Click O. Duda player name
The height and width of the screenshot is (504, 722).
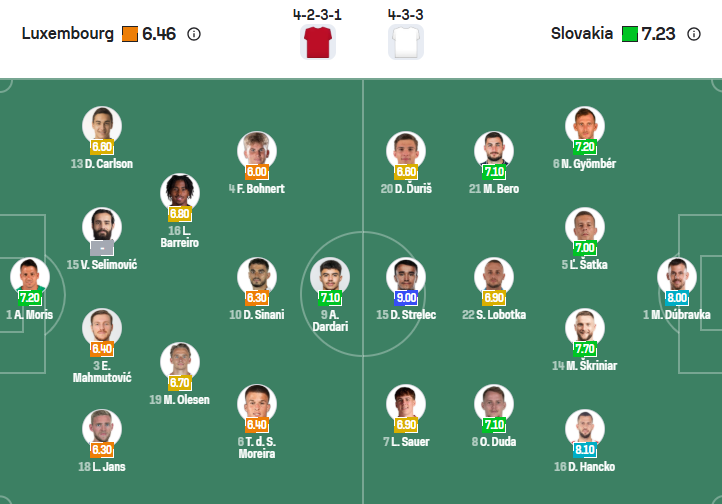[494, 441]
